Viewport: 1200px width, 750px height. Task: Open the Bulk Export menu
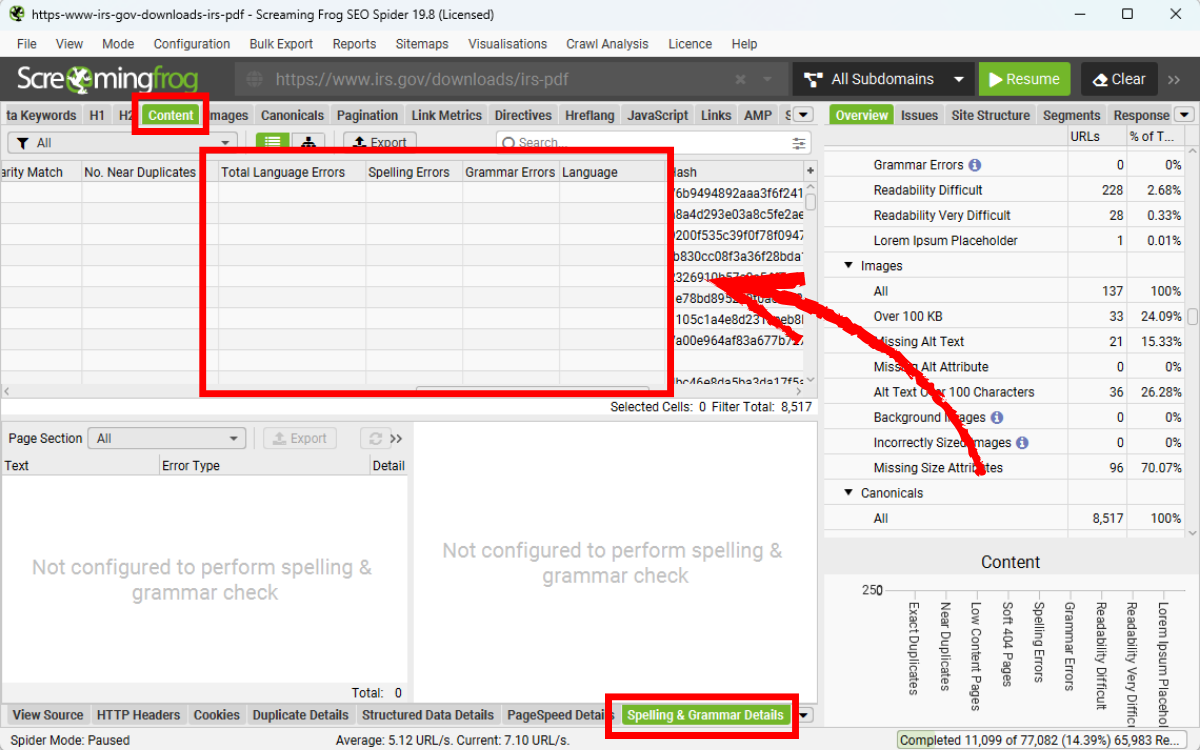pos(281,44)
